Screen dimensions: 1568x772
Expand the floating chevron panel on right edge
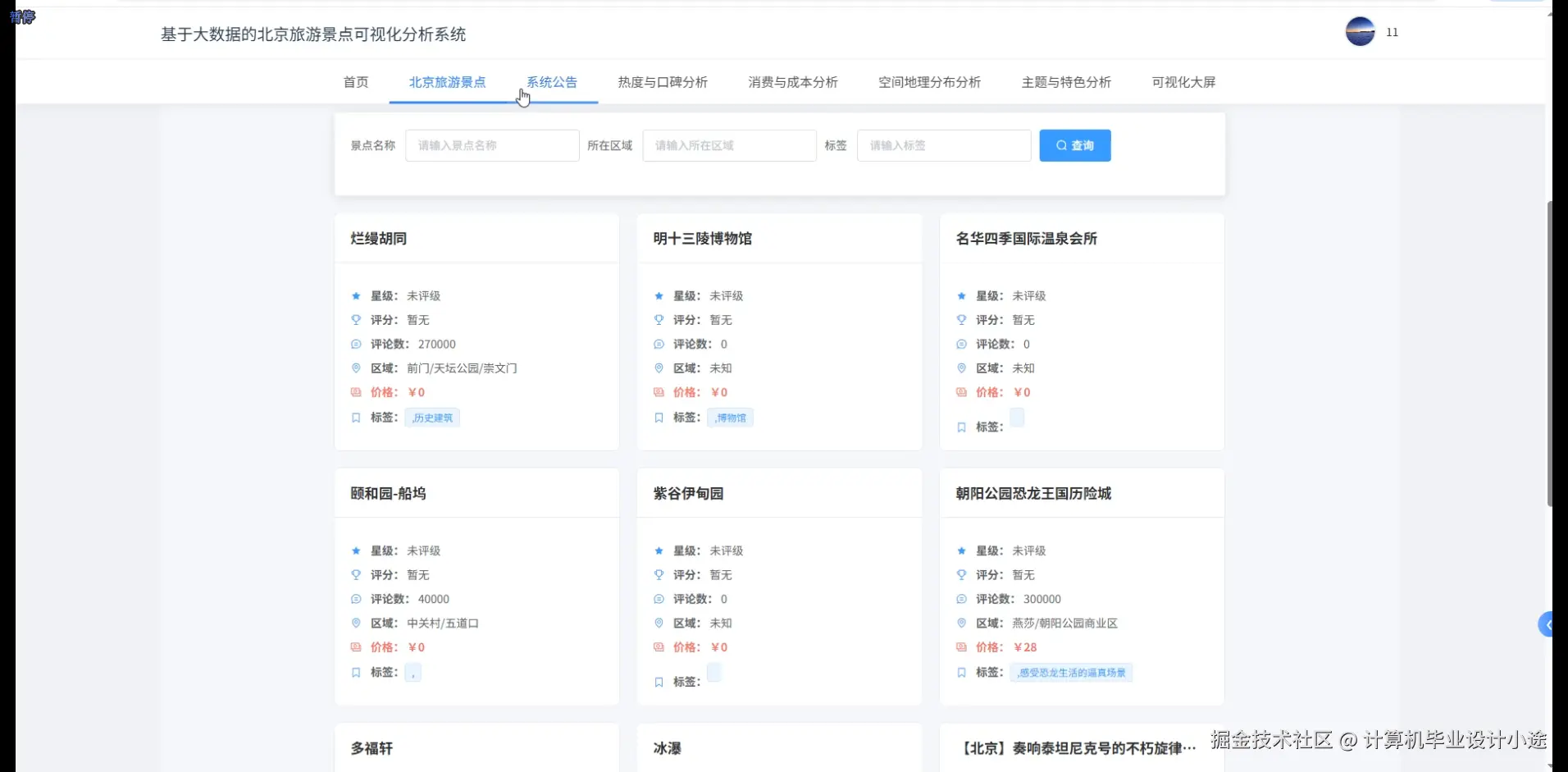1548,624
